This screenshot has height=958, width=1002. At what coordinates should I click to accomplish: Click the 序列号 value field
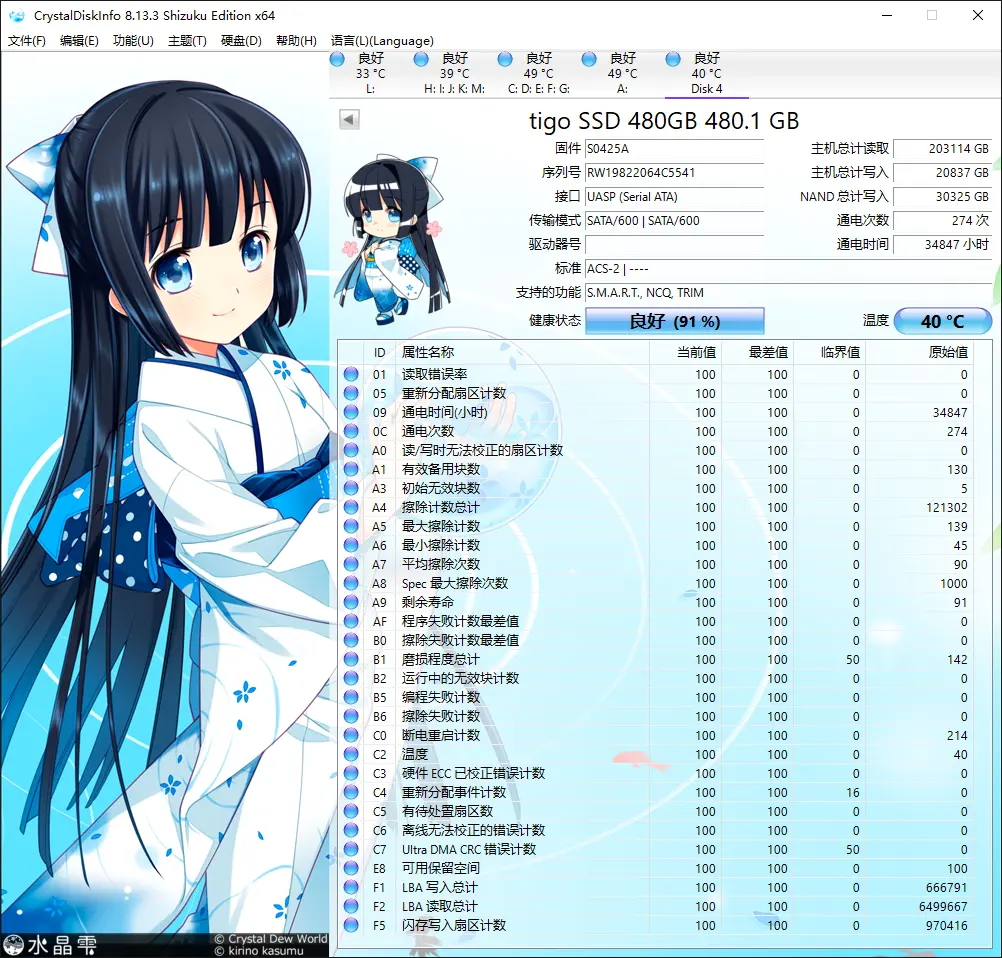(x=675, y=174)
